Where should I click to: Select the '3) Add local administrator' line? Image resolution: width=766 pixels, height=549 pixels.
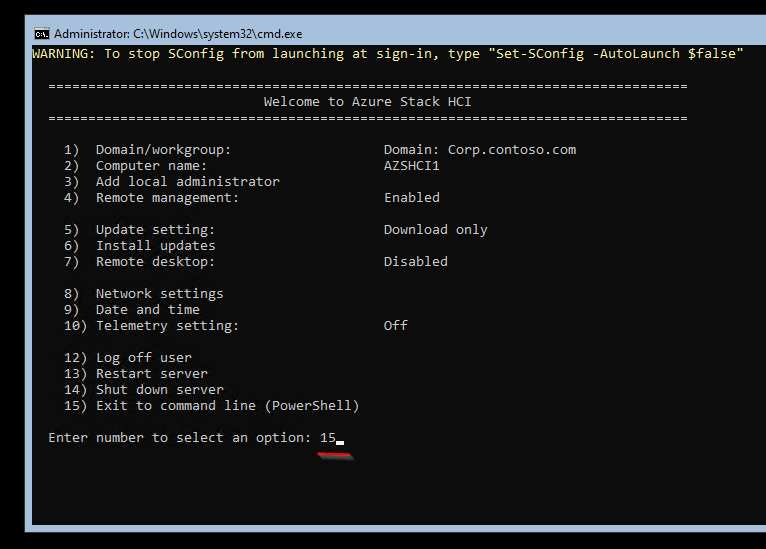(171, 182)
